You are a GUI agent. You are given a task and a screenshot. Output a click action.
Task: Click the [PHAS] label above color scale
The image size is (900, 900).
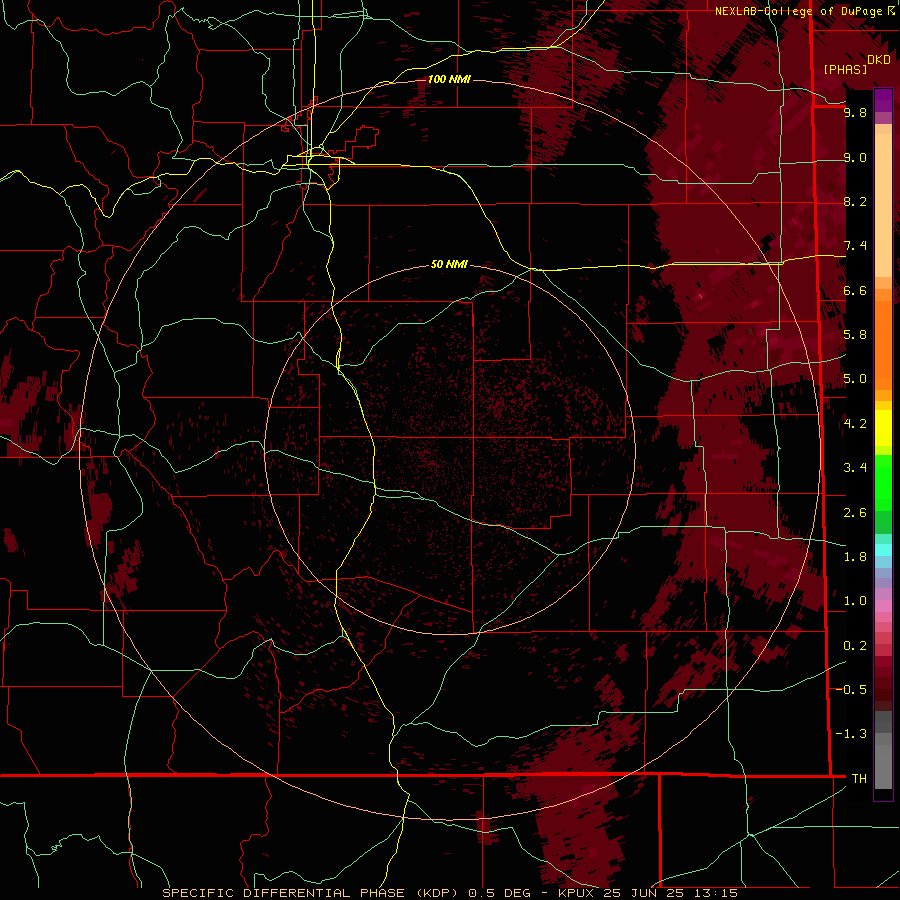845,70
